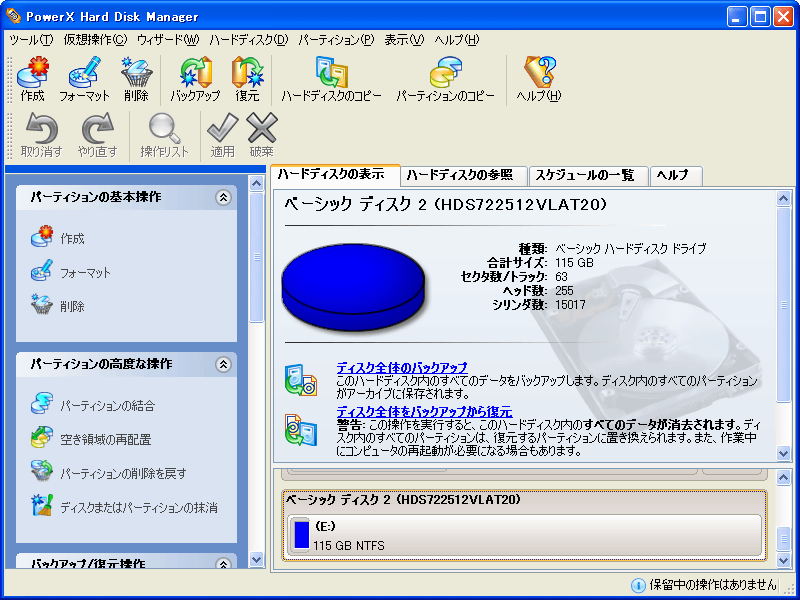Choose ディスクまたはパーティションの抹消 in the sidebar
The image size is (800, 600).
[123, 507]
